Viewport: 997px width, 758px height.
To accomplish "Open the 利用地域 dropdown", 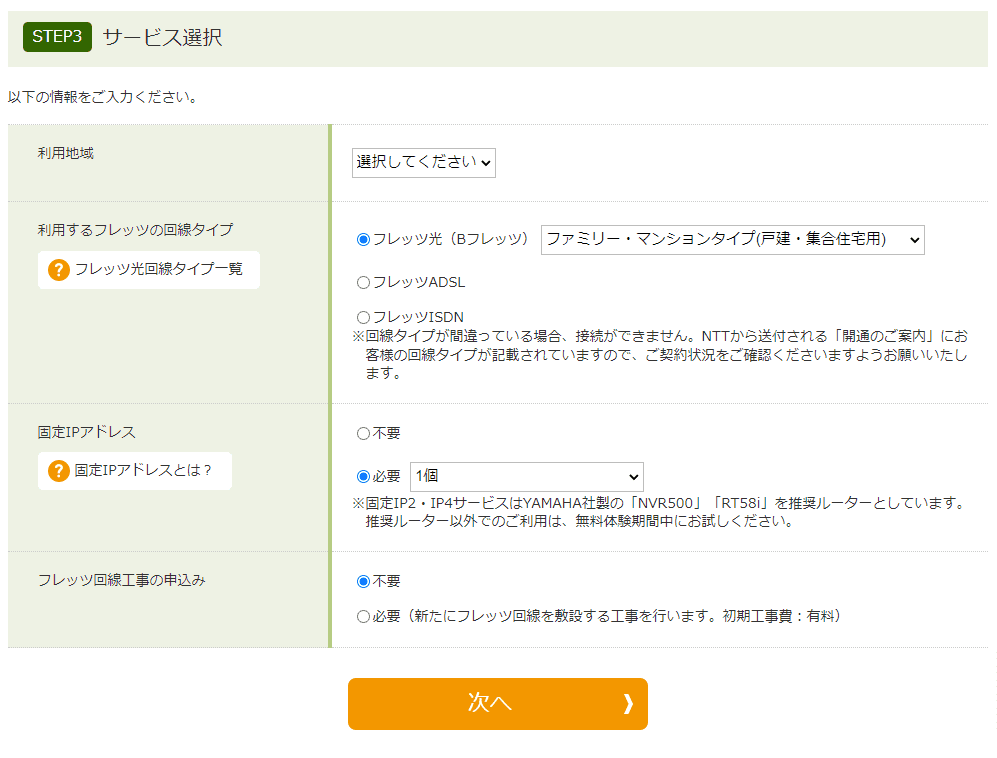I will coord(423,162).
